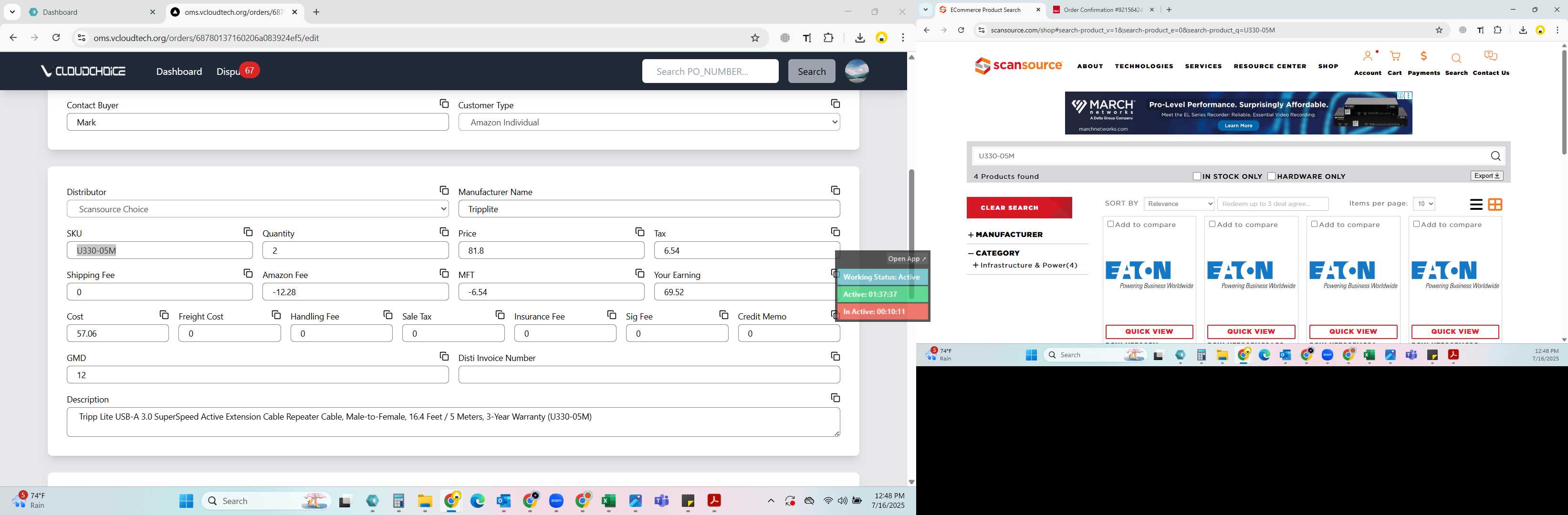Copy the Insurance Fee value
The image size is (1568, 515).
[x=611, y=314]
